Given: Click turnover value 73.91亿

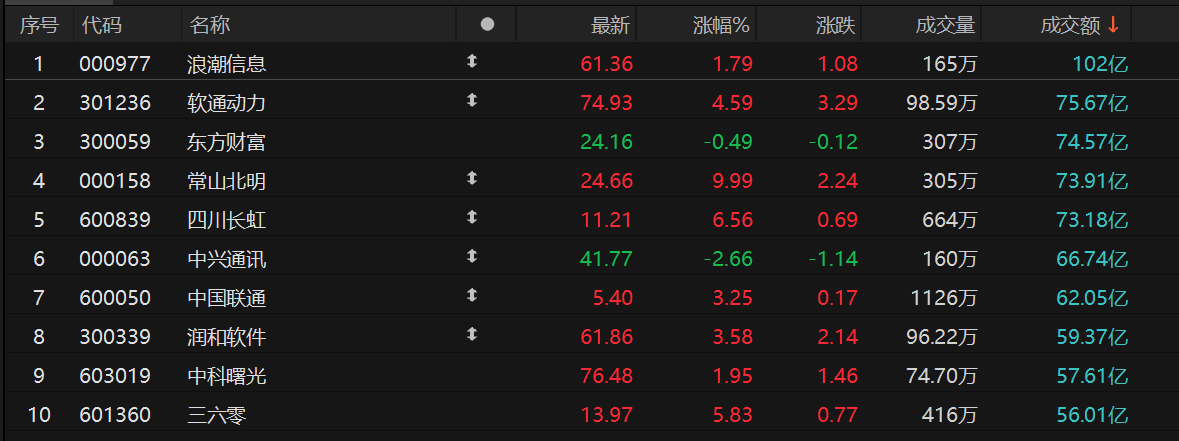Looking at the screenshot, I should pos(1093,181).
